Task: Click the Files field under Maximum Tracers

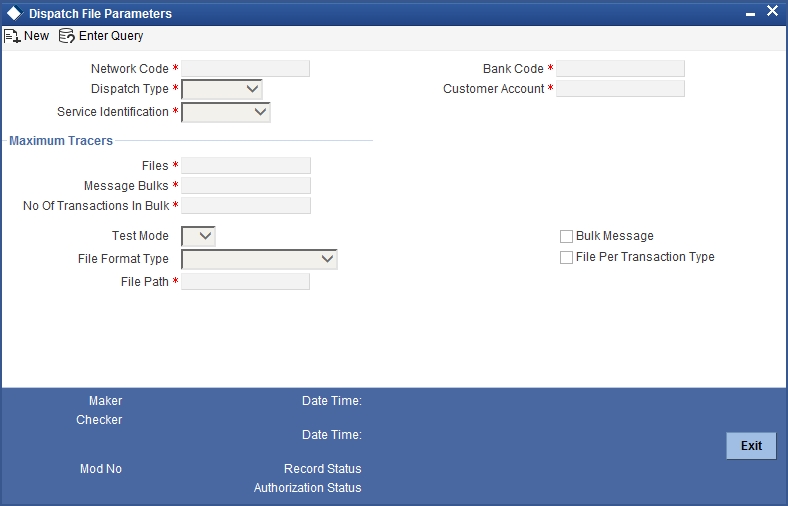Action: point(246,166)
